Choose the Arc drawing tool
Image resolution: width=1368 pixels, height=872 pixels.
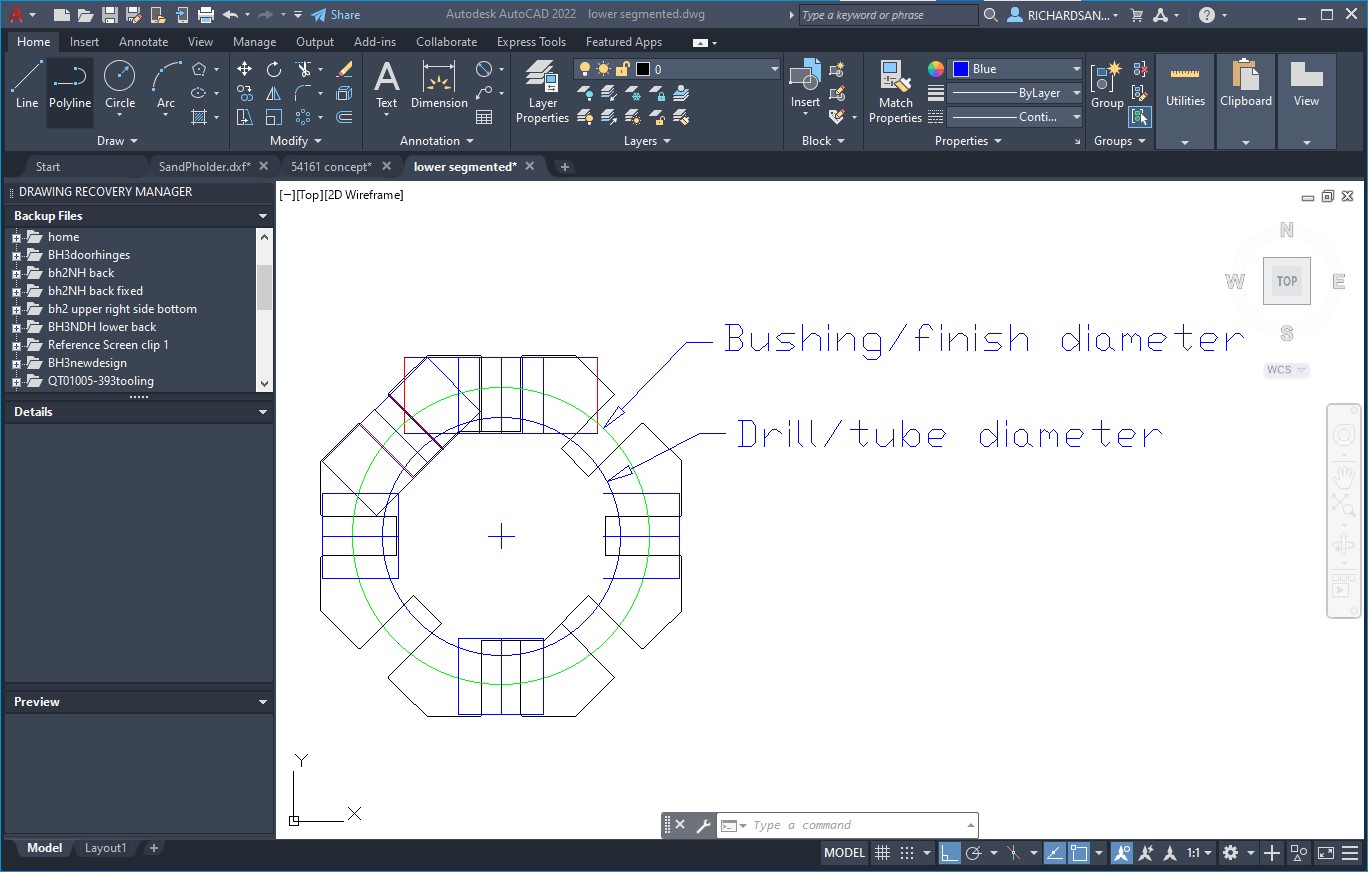click(166, 85)
